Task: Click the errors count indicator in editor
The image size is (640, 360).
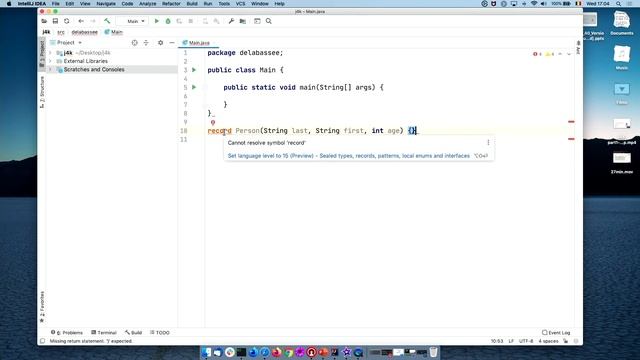Action: coord(538,54)
